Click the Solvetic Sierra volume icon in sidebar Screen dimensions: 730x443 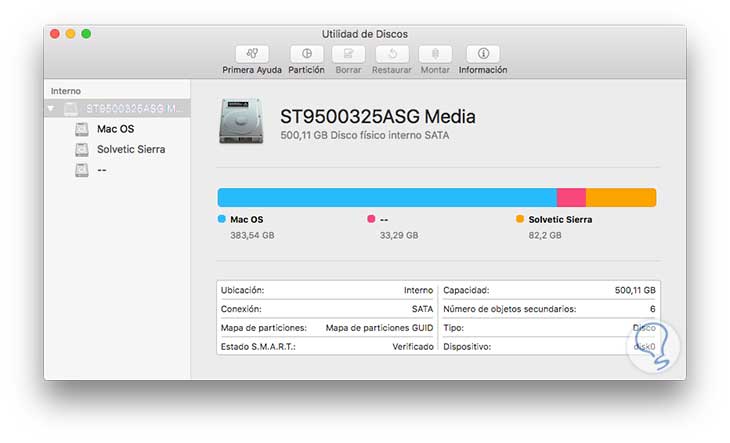coord(82,149)
